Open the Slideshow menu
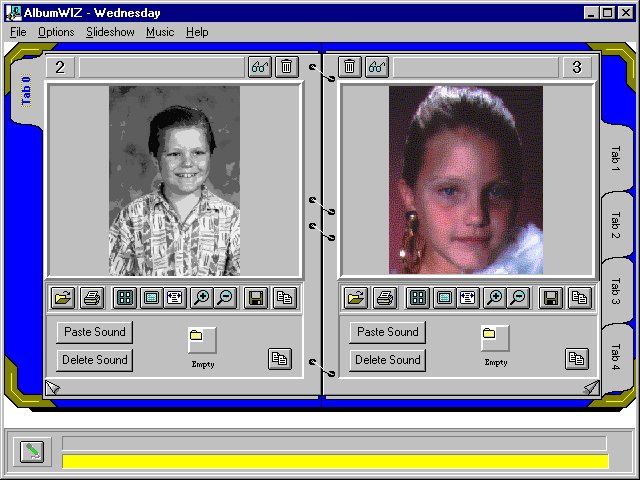Image resolution: width=640 pixels, height=480 pixels. click(110, 32)
